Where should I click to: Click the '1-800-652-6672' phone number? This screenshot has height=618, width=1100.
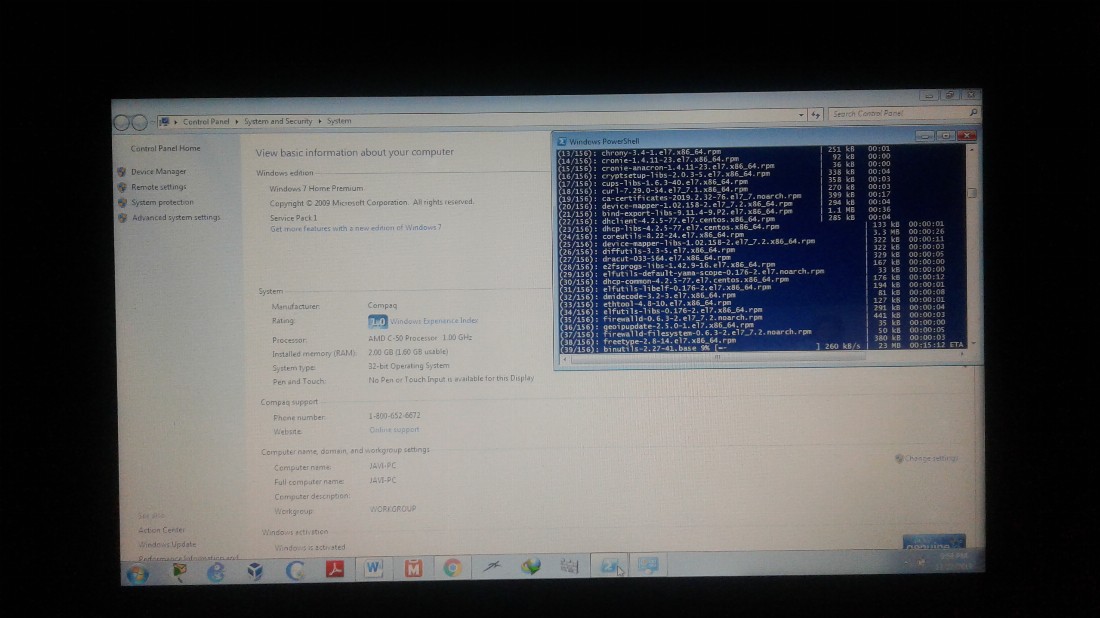(394, 416)
